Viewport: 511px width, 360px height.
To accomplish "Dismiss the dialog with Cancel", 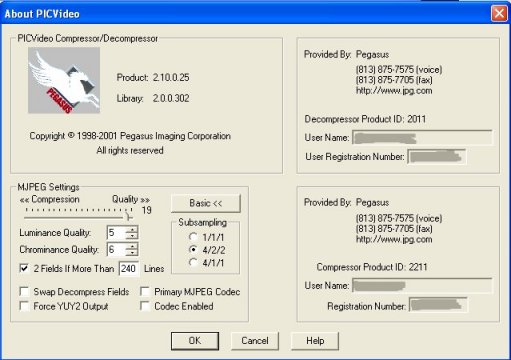I will (255, 341).
